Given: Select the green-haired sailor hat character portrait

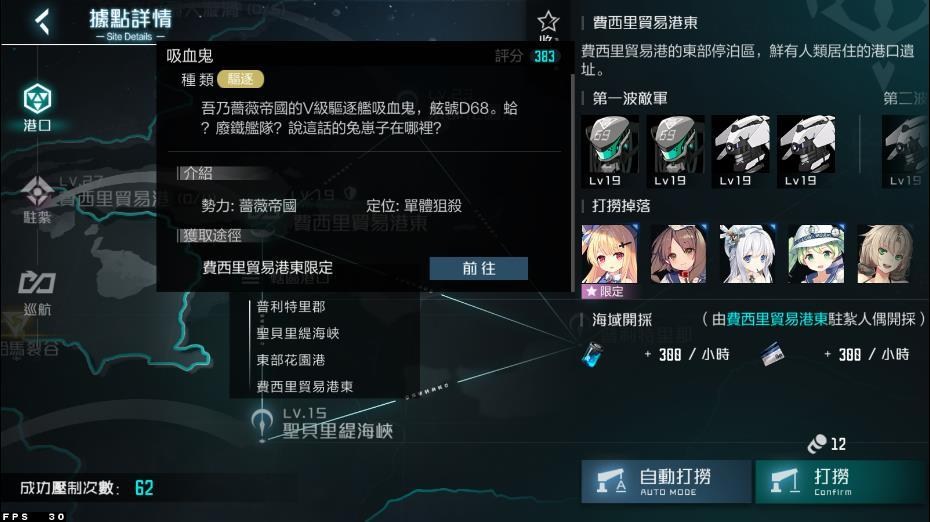Looking at the screenshot, I should tap(816, 254).
